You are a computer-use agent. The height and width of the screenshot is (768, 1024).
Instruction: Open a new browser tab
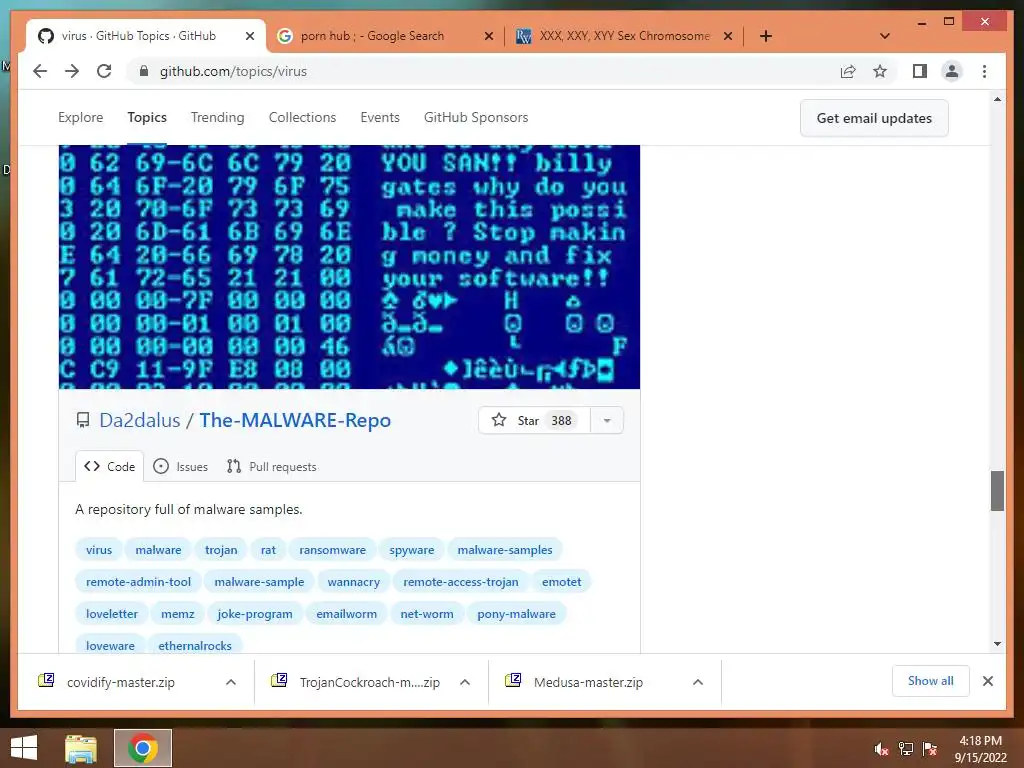[766, 36]
